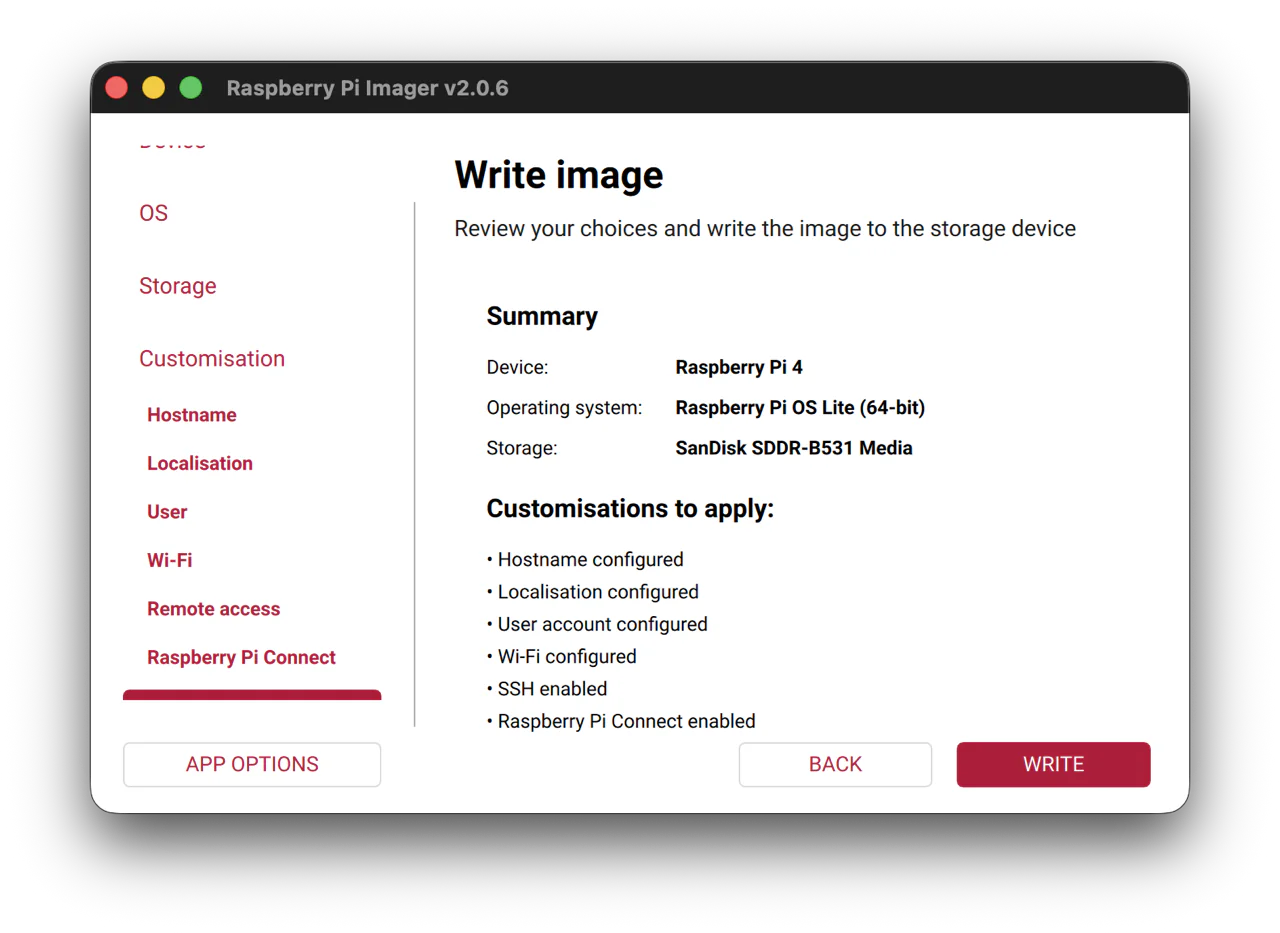The image size is (1280, 933).
Task: Open the Customisation step in sidebar
Action: [212, 358]
